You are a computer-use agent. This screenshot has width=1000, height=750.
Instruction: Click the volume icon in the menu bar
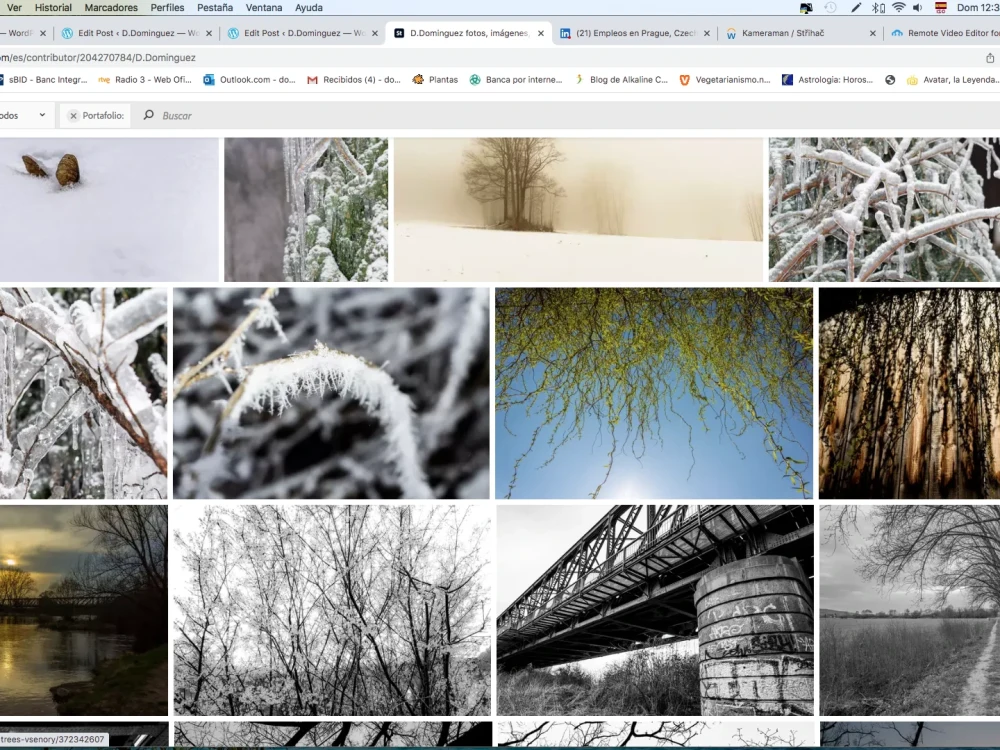[x=916, y=8]
